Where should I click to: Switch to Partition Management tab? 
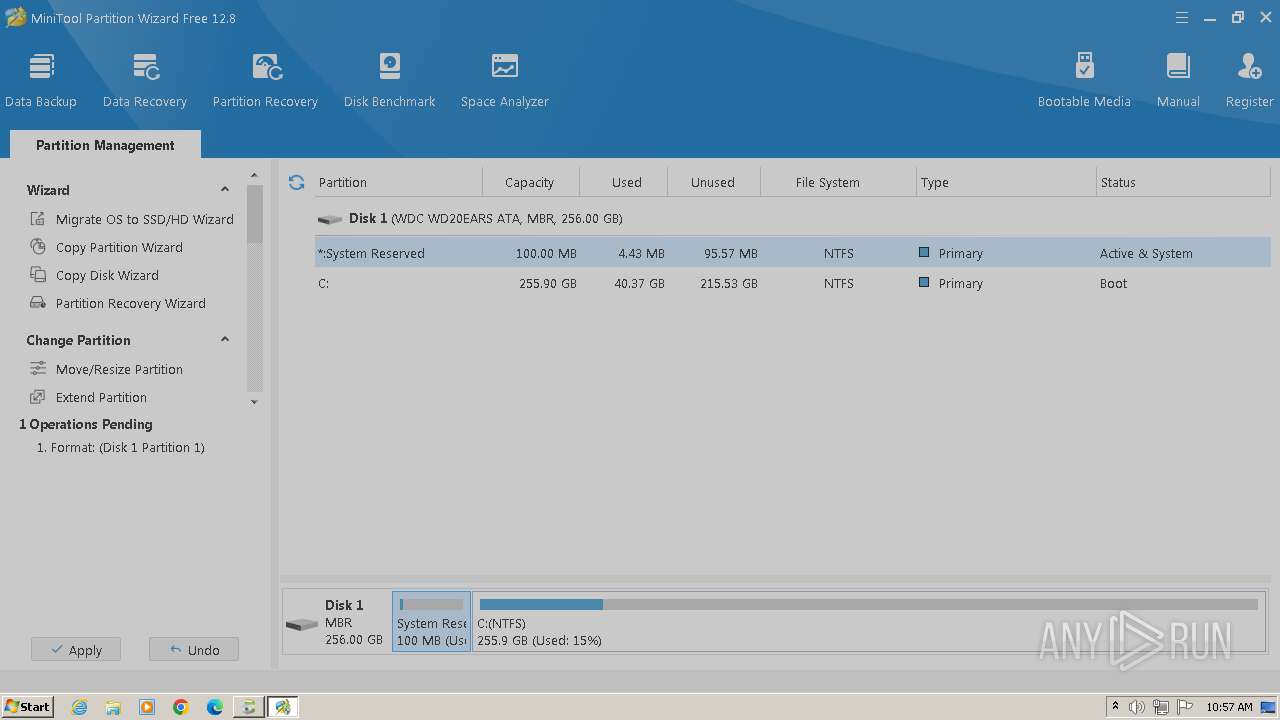click(x=105, y=145)
